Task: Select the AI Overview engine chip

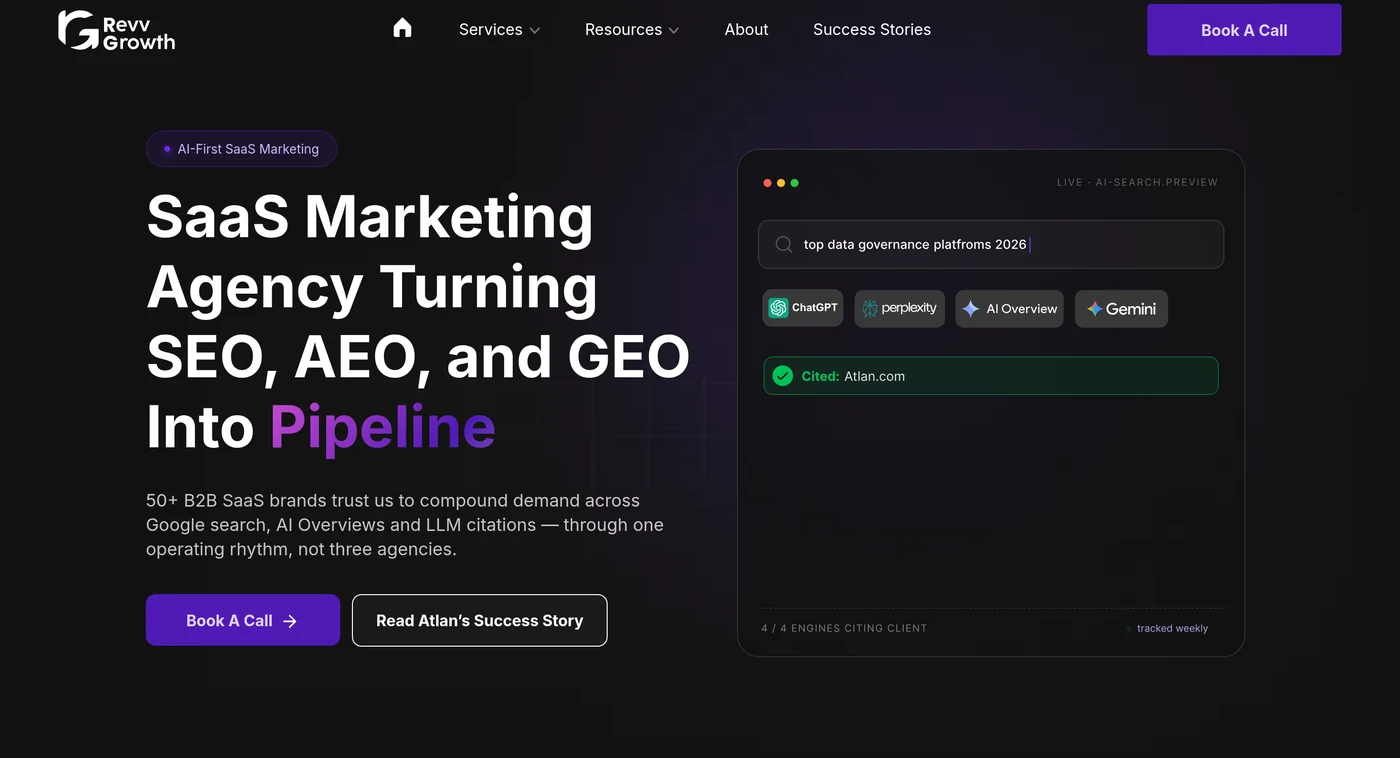Action: [1010, 308]
